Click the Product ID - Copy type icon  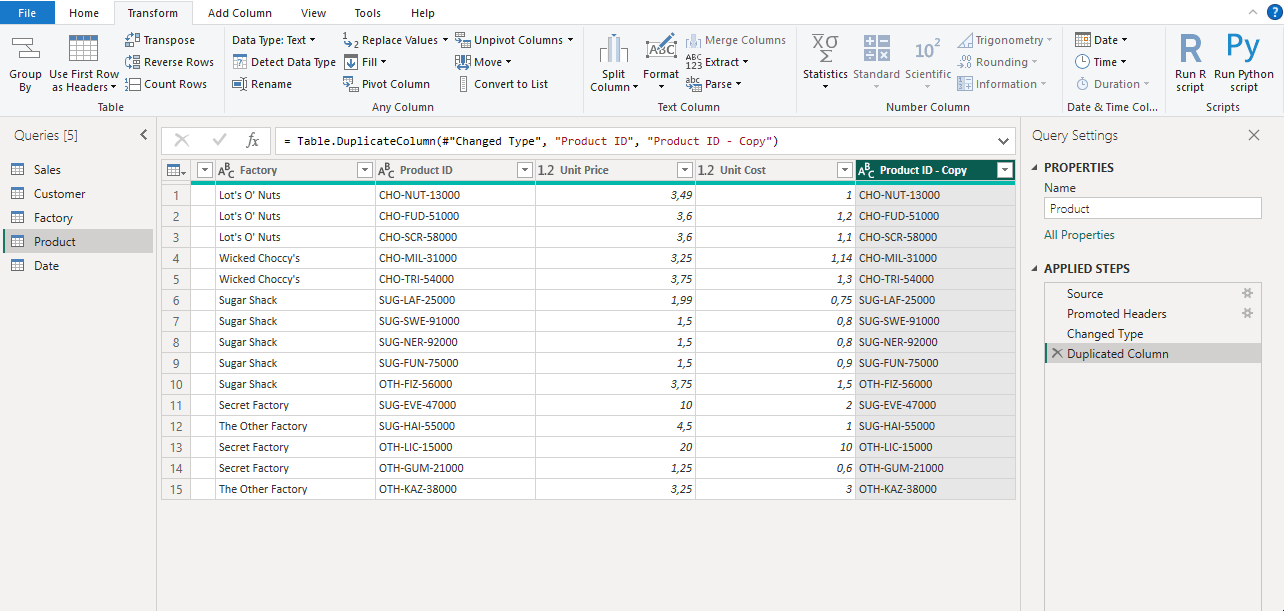[866, 170]
